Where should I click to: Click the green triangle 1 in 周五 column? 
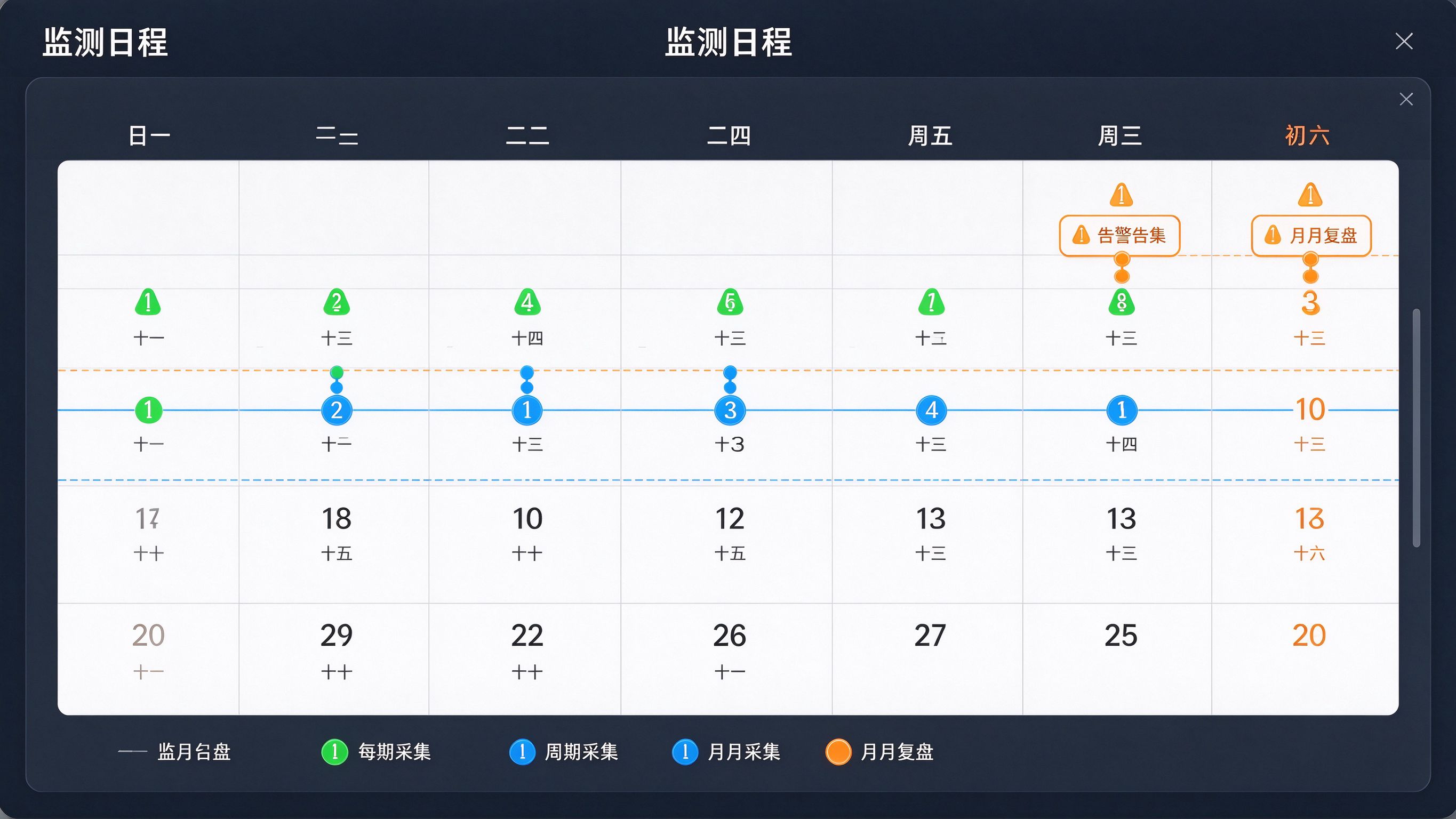point(932,302)
